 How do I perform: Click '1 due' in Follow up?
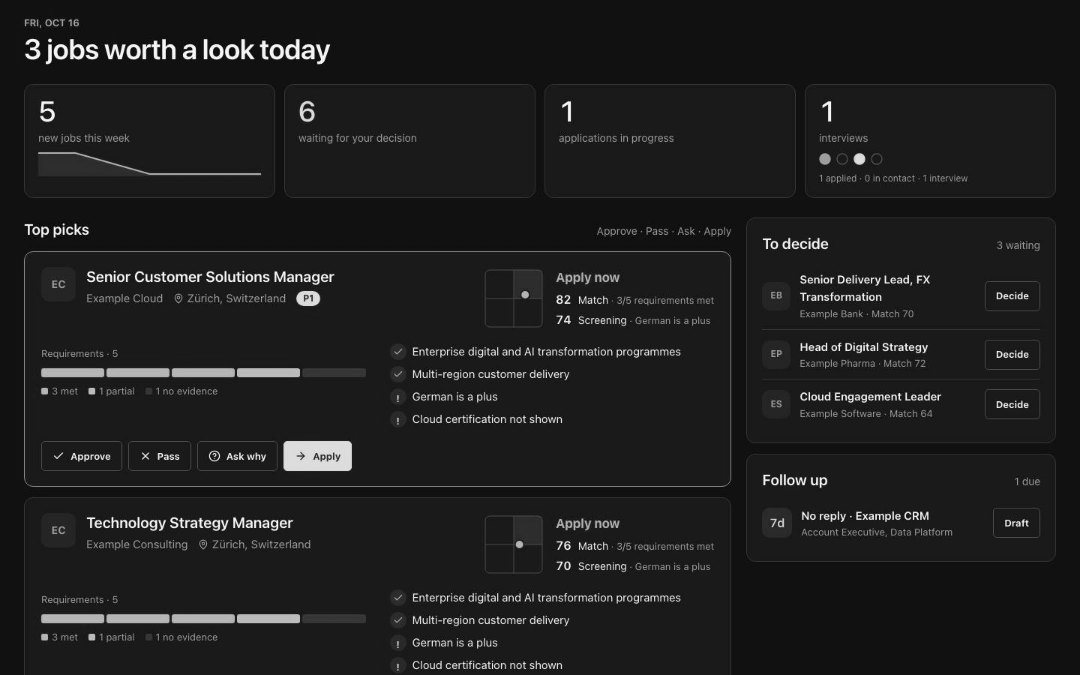(1027, 481)
